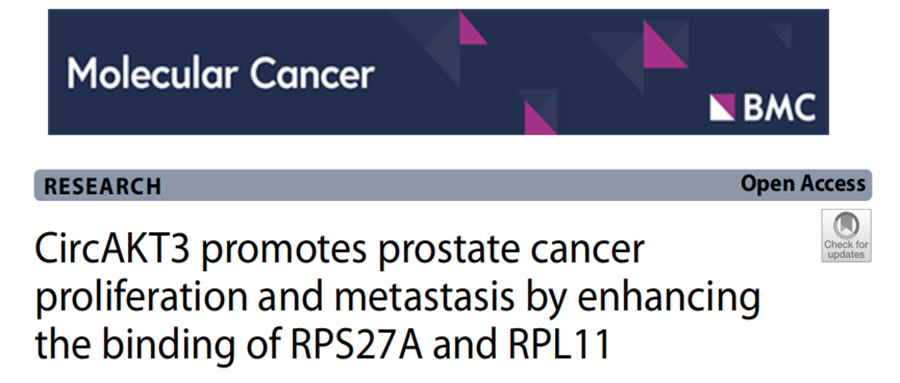Screen dimensions: 900x383
Task: Click the small dark triangle in the banner's right corner
Action: [781, 34]
